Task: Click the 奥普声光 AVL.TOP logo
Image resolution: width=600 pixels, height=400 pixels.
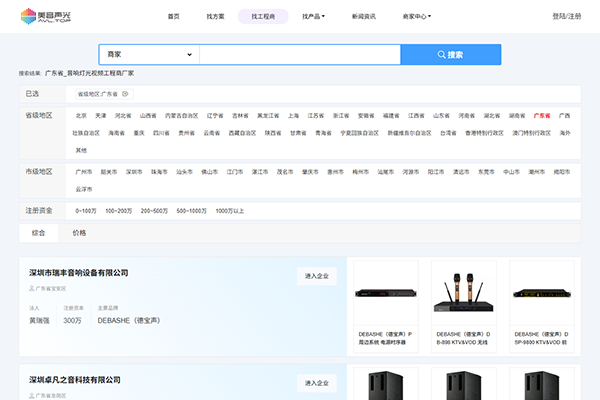Action: click(46, 16)
